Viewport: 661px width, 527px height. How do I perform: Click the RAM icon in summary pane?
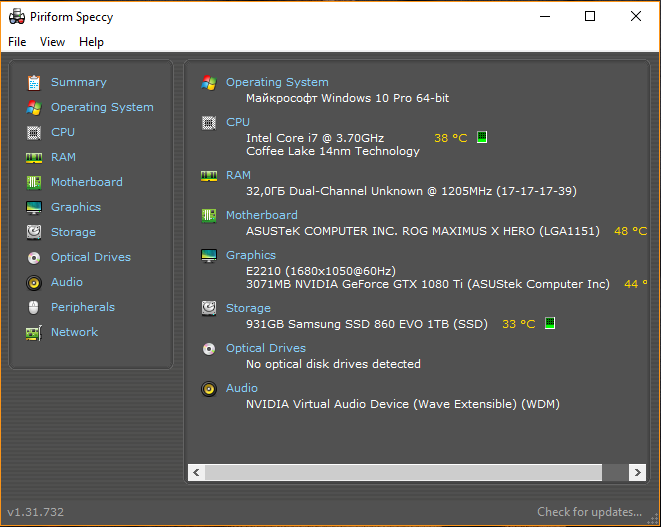coord(209,175)
